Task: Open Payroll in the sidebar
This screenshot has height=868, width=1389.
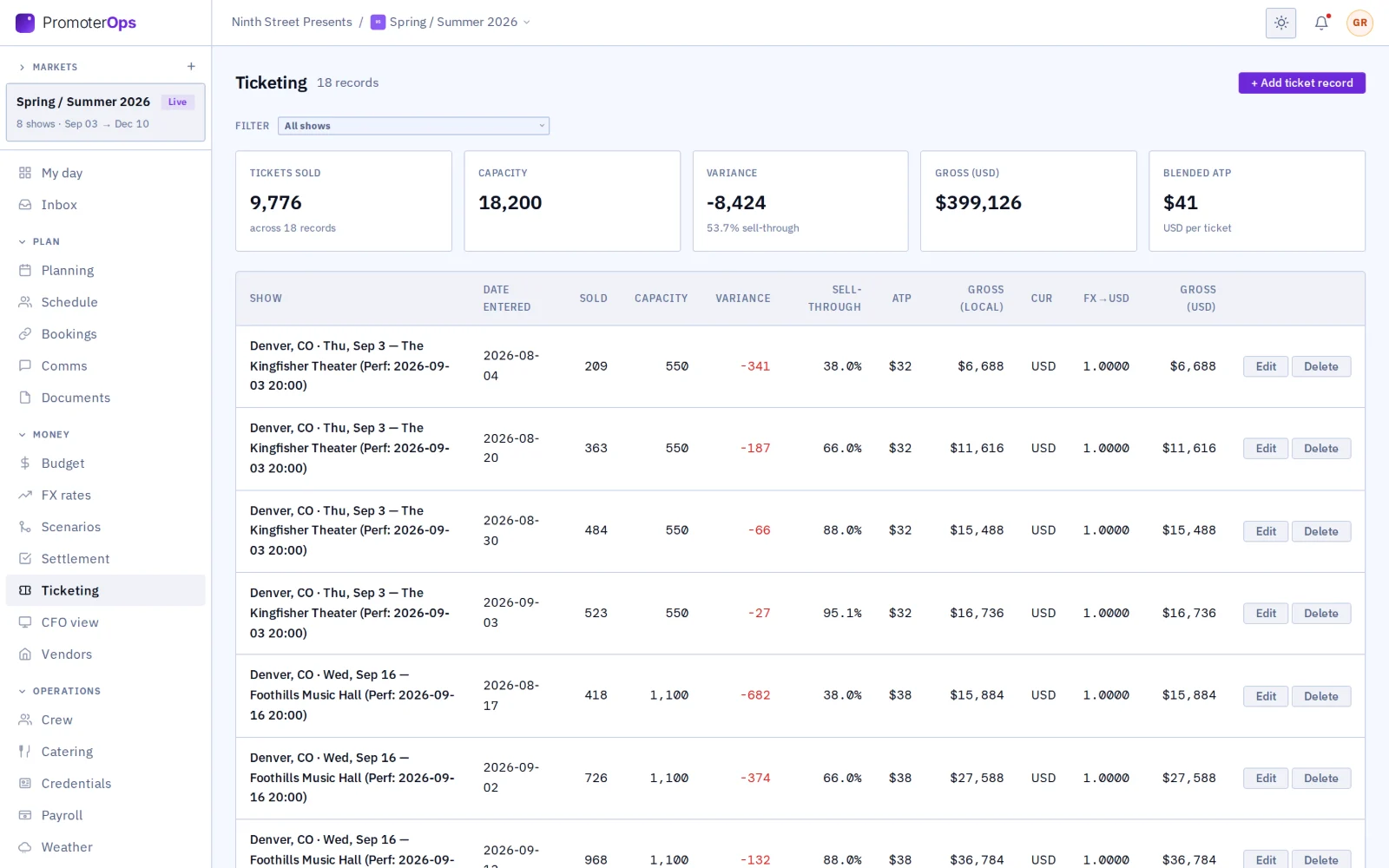Action: click(106, 816)
